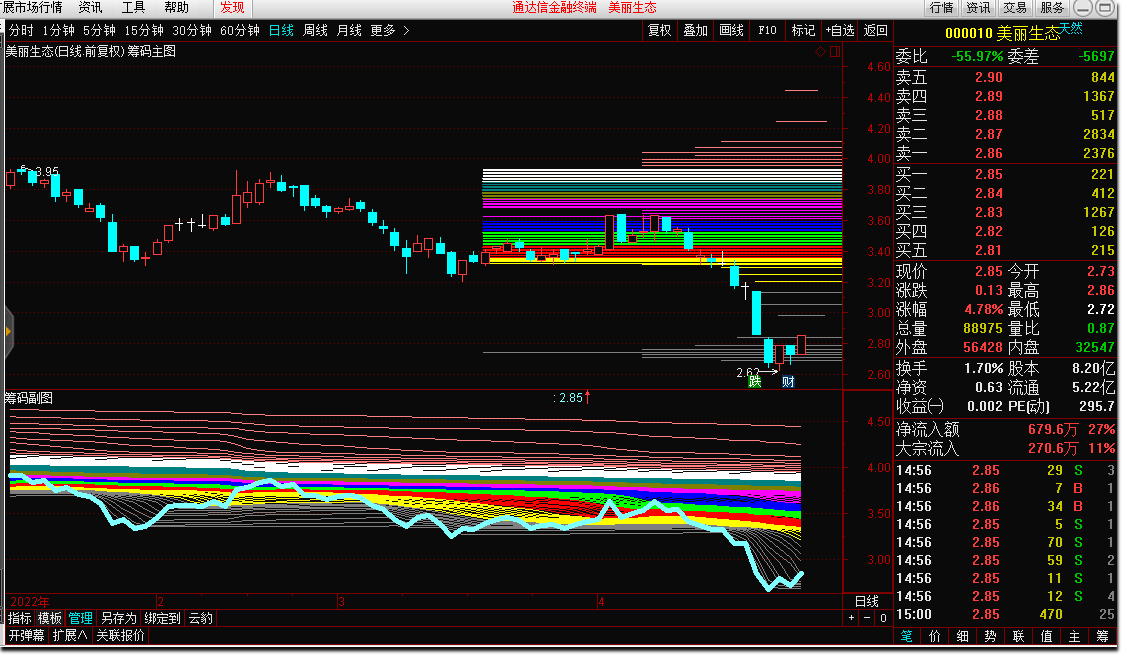Click the 0 reset button beside minus
The height and width of the screenshot is (655, 1123).
883,618
